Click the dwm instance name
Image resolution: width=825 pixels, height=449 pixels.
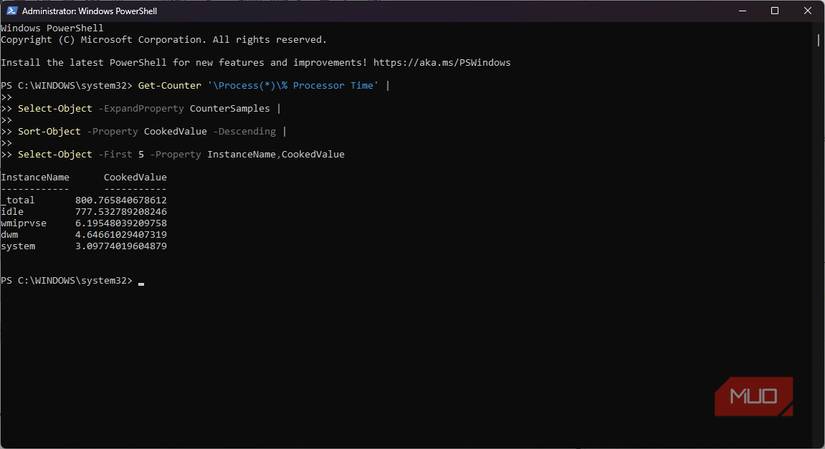coord(9,235)
